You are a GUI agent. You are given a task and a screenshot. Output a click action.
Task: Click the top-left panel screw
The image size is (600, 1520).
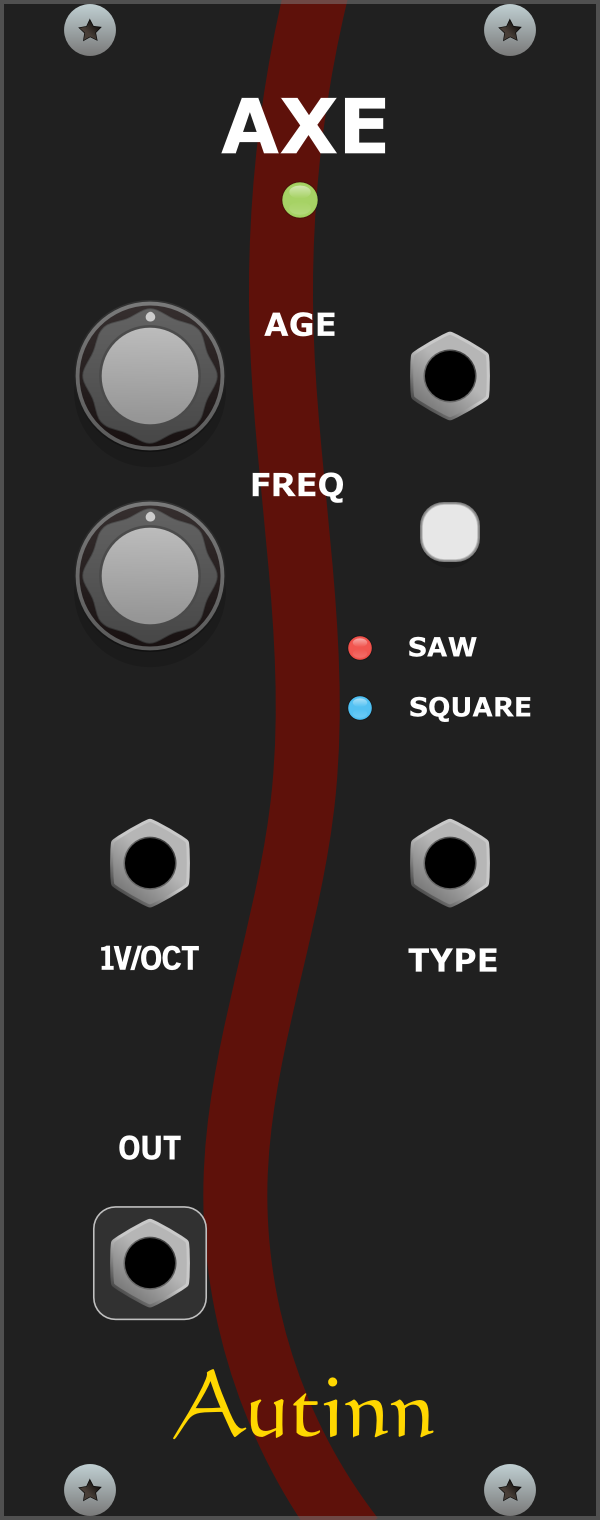pyautogui.click(x=90, y=30)
